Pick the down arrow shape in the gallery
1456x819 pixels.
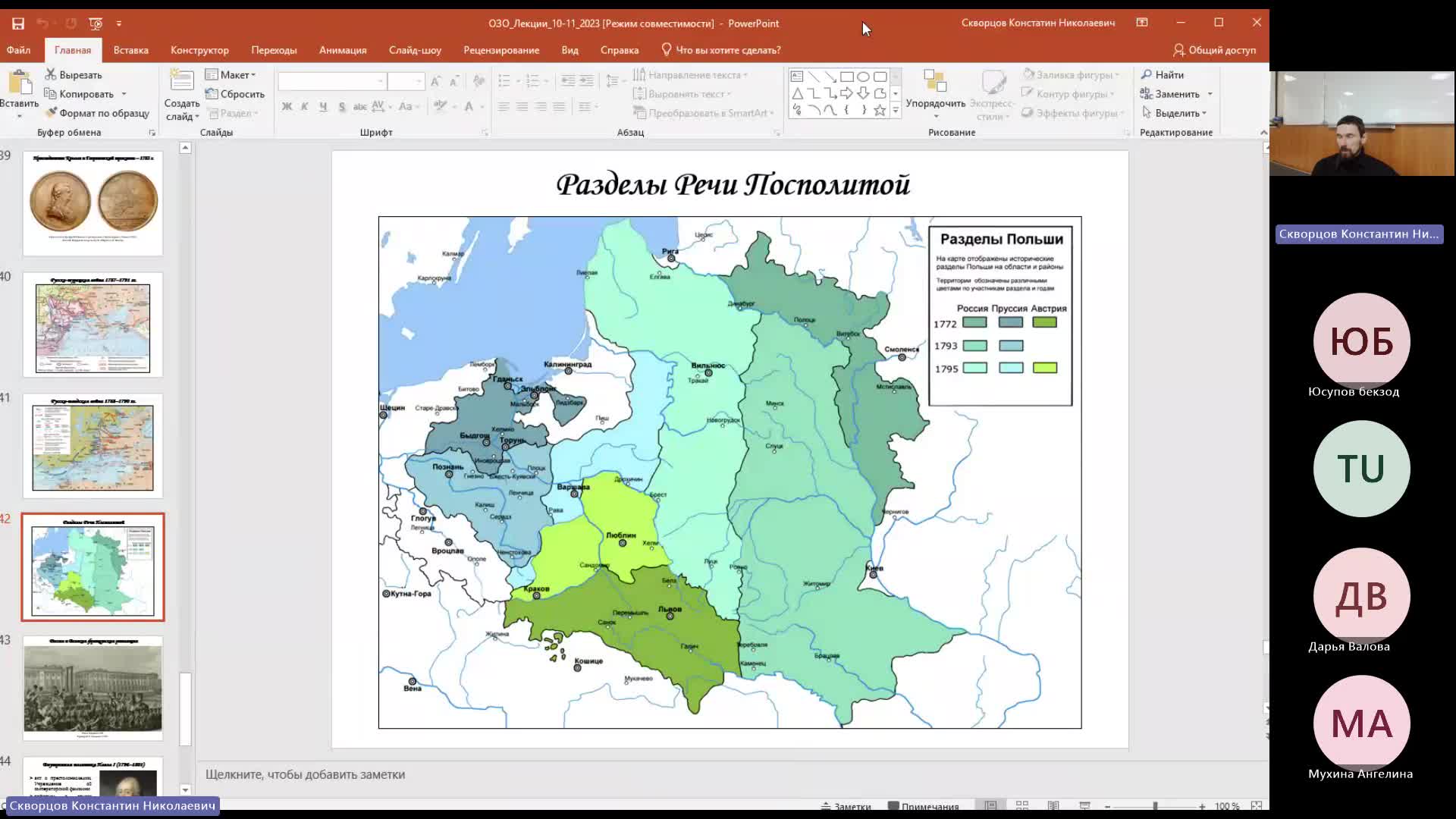863,93
